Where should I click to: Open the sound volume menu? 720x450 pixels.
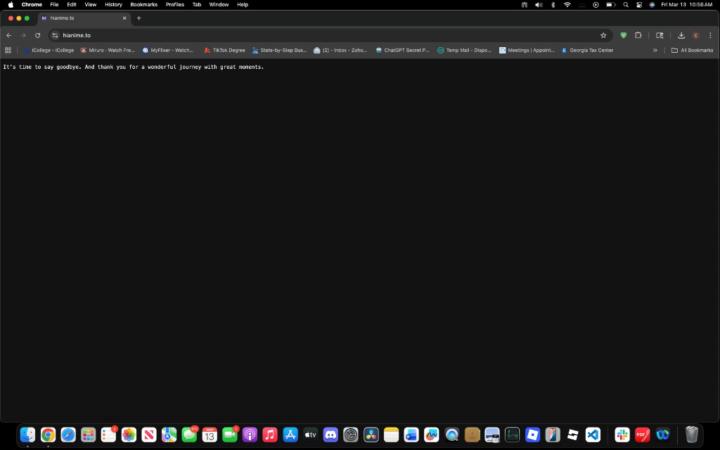click(539, 5)
